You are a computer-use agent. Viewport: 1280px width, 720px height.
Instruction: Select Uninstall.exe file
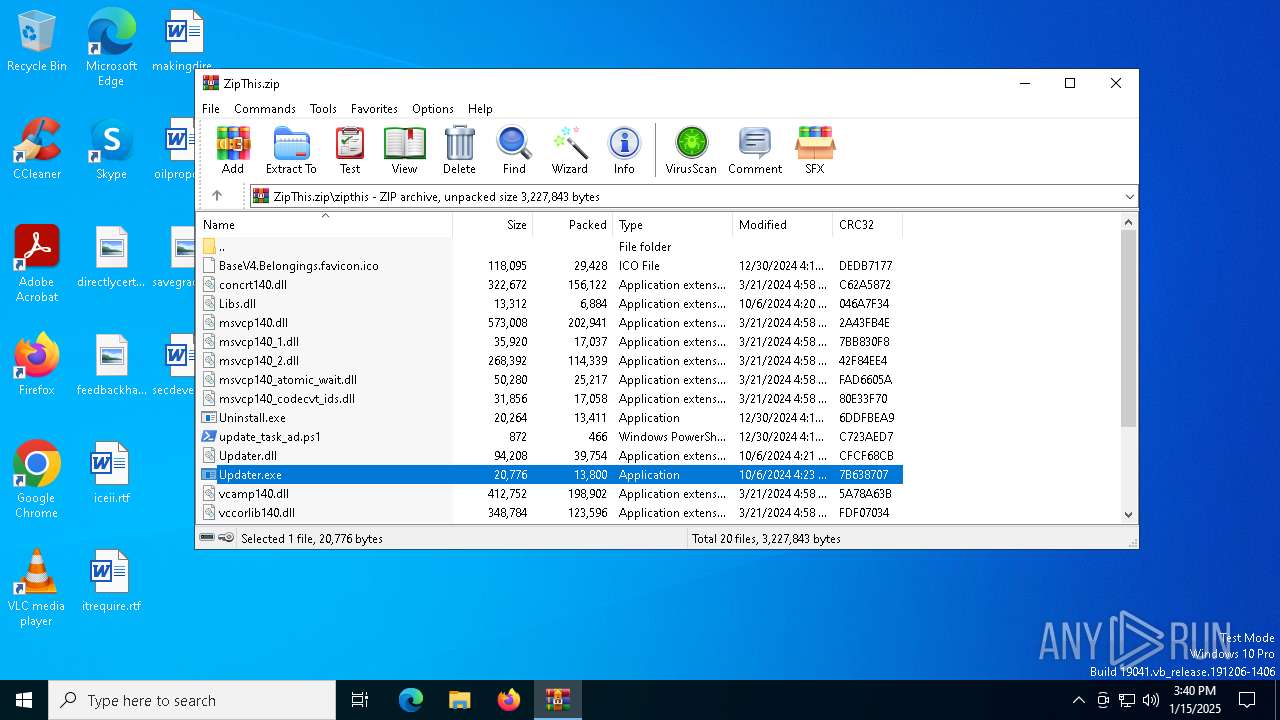(550, 418)
